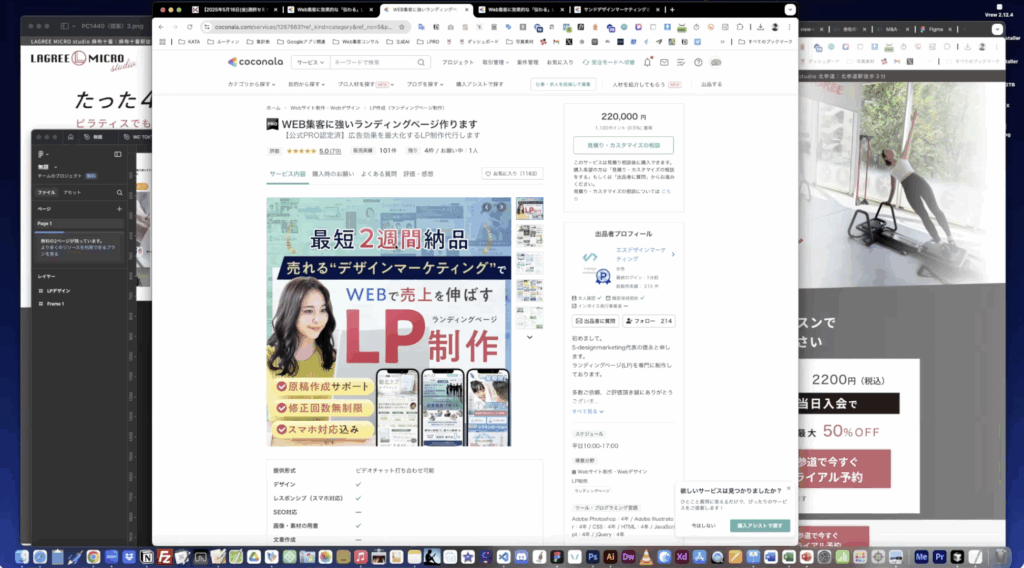
Task: Go back in front Chrome window
Action: tap(161, 27)
